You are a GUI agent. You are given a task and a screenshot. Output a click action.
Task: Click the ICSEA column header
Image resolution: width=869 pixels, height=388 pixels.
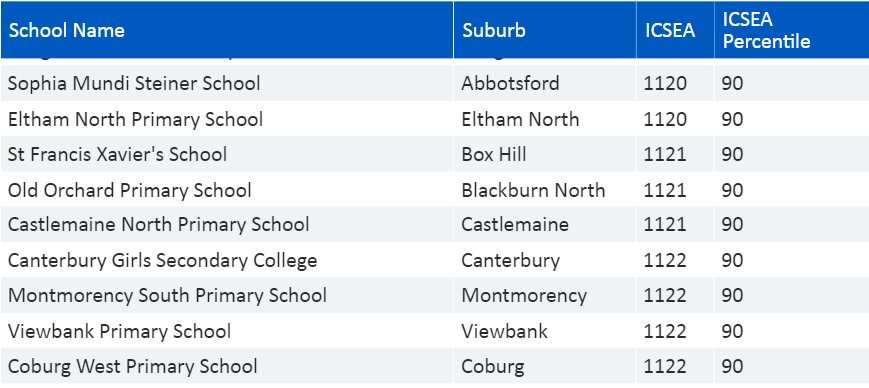[669, 30]
